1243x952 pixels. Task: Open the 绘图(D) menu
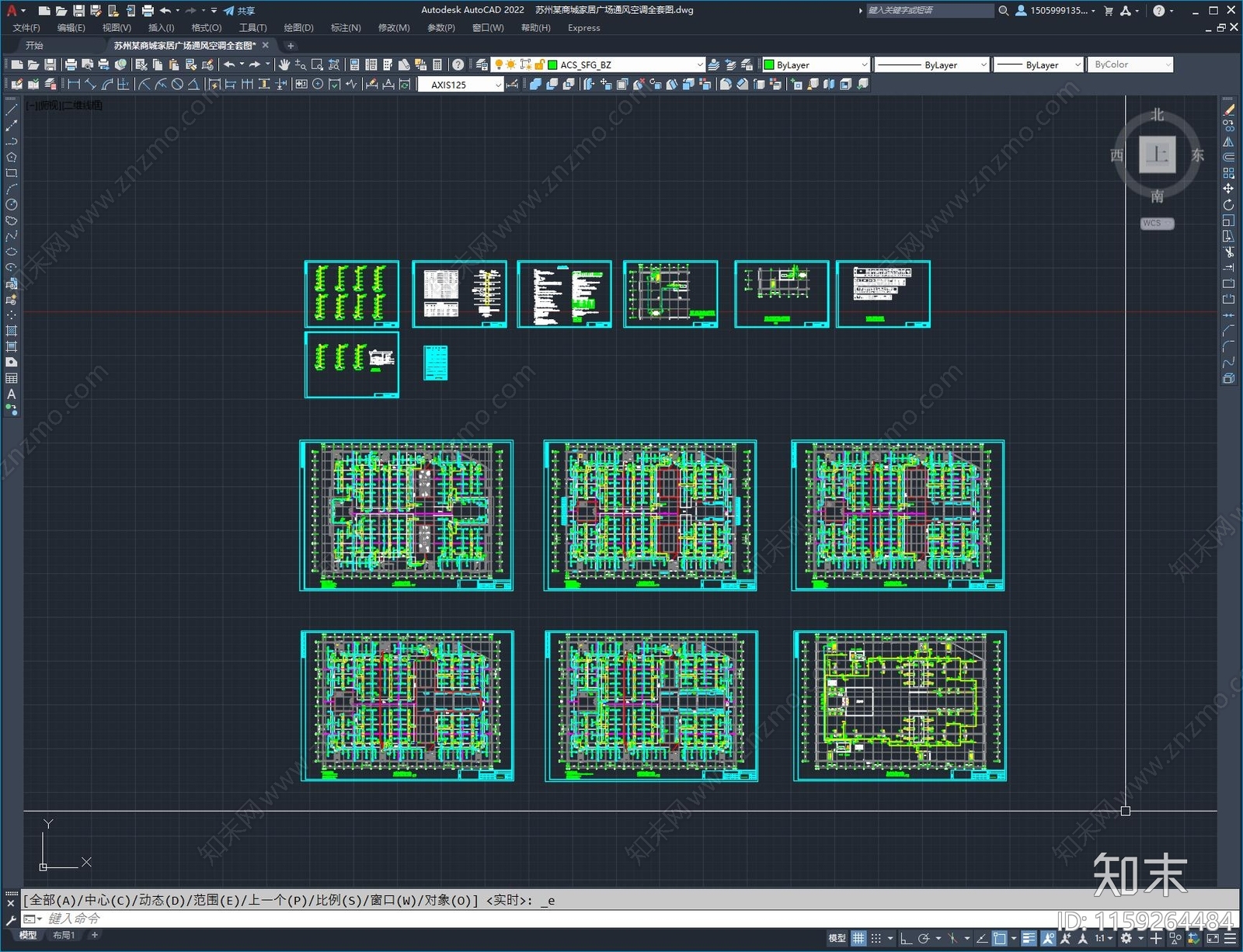298,28
